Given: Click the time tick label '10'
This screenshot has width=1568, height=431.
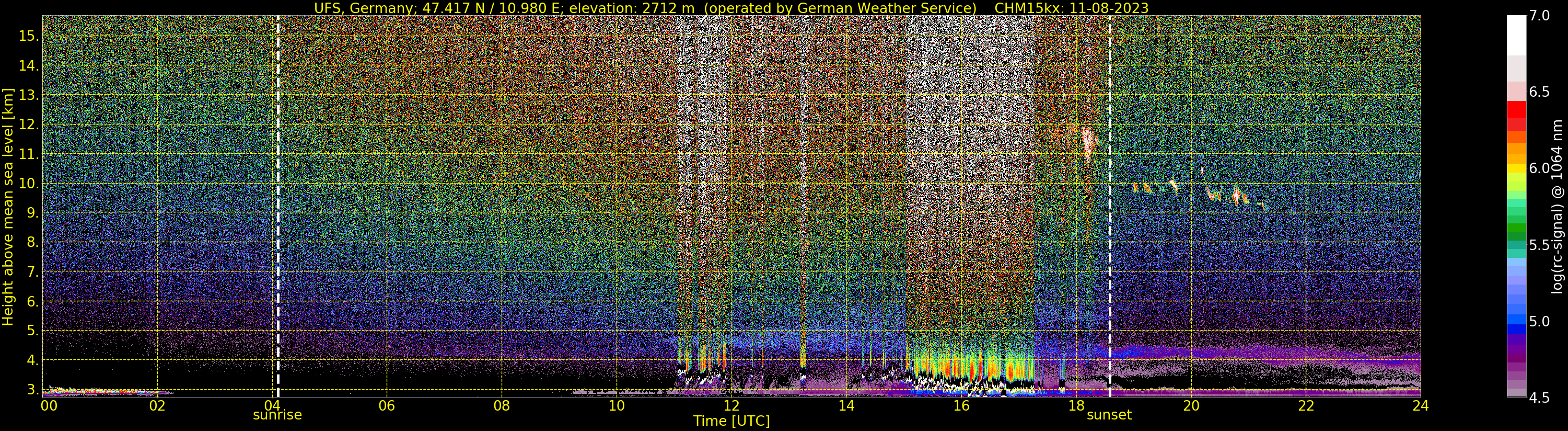Looking at the screenshot, I should (617, 406).
